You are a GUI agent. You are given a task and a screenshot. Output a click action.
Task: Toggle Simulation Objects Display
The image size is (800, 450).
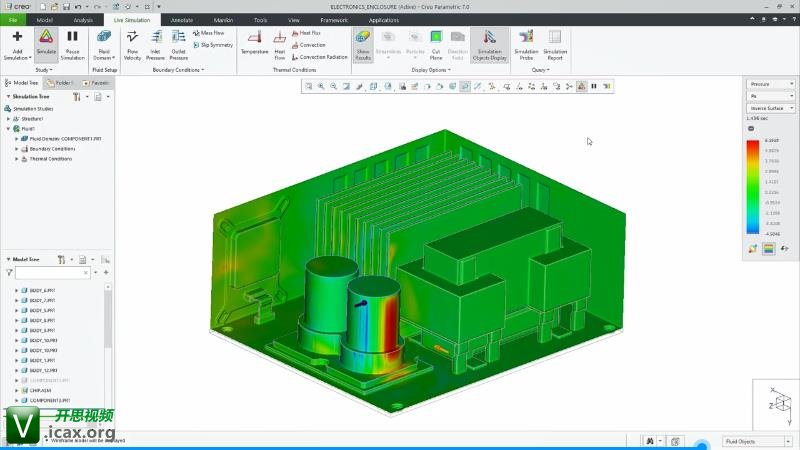click(x=490, y=44)
